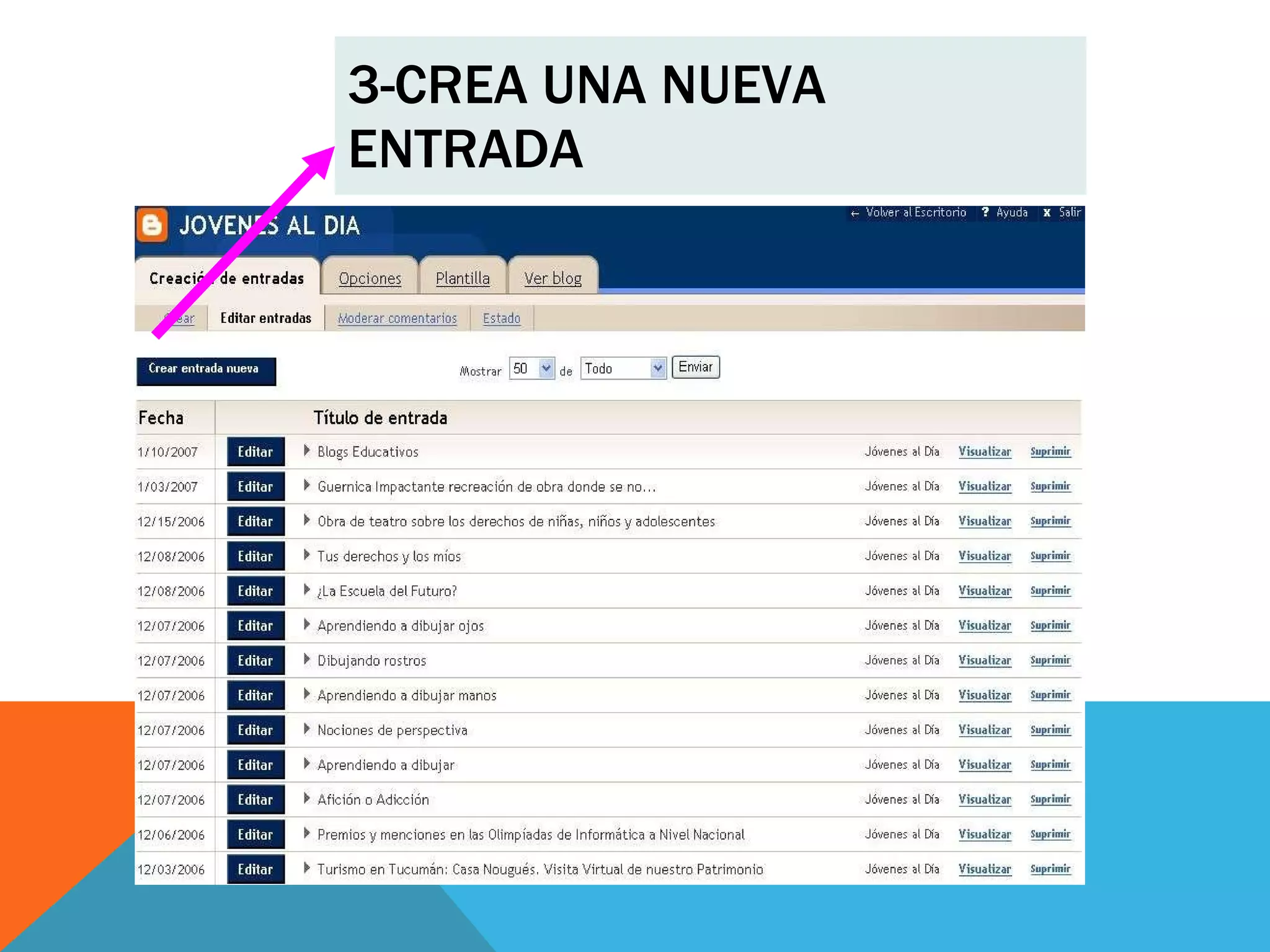Image resolution: width=1270 pixels, height=952 pixels.
Task: Click the JOVENES AL DIA blog title
Action: click(270, 226)
